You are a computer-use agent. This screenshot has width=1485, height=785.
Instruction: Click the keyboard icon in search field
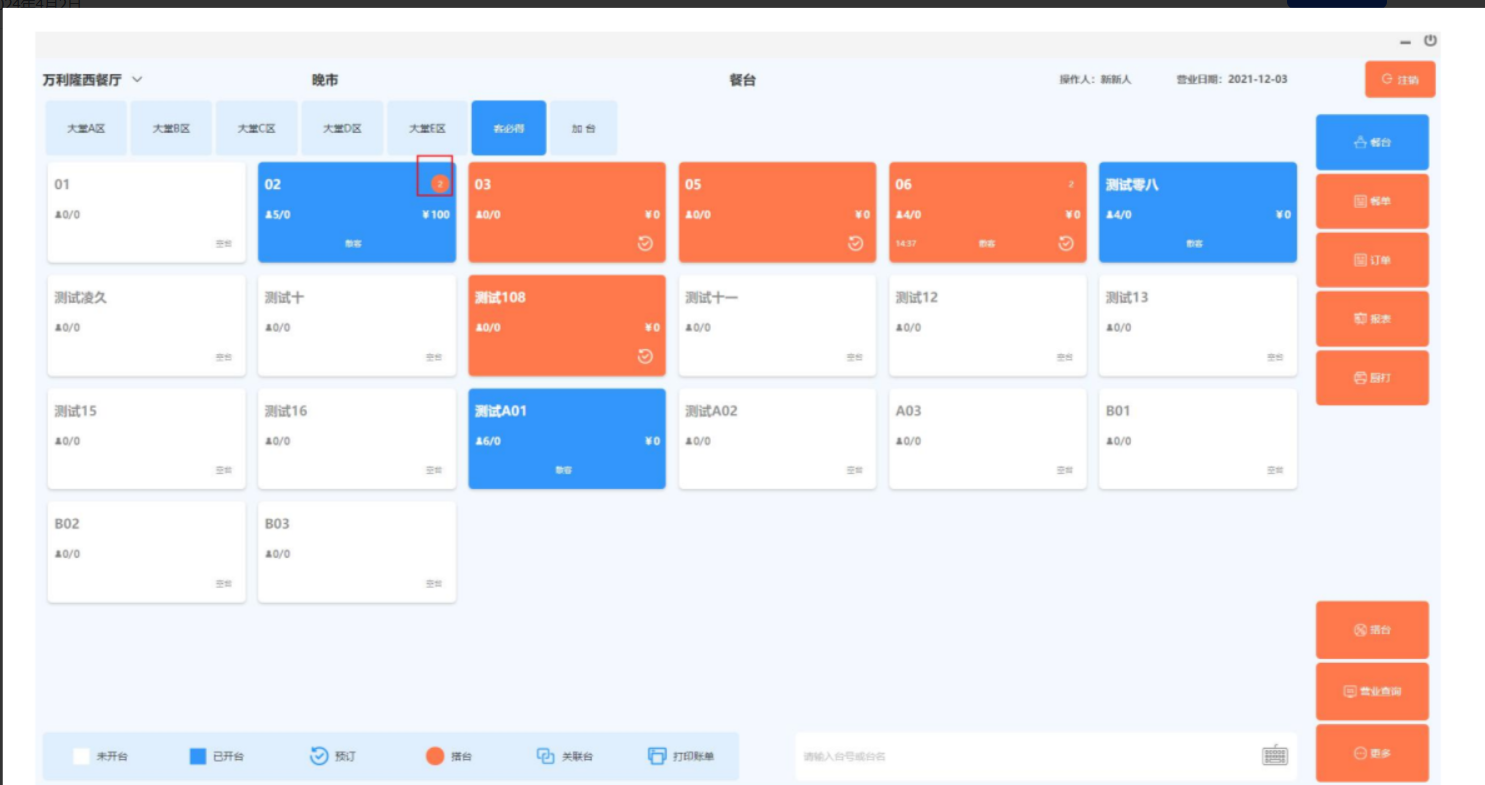[x=1274, y=756]
